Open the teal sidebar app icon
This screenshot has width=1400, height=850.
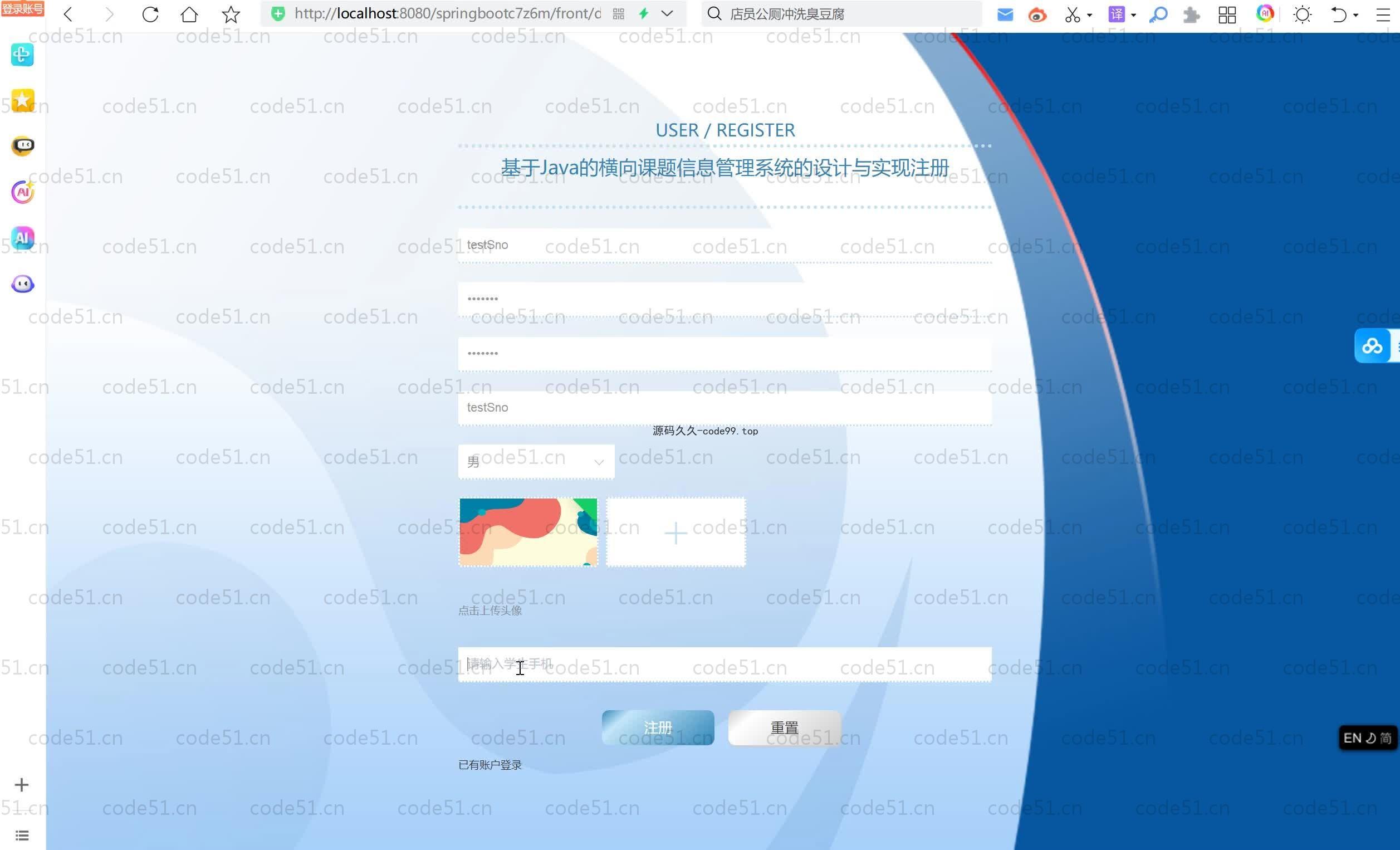coord(22,55)
